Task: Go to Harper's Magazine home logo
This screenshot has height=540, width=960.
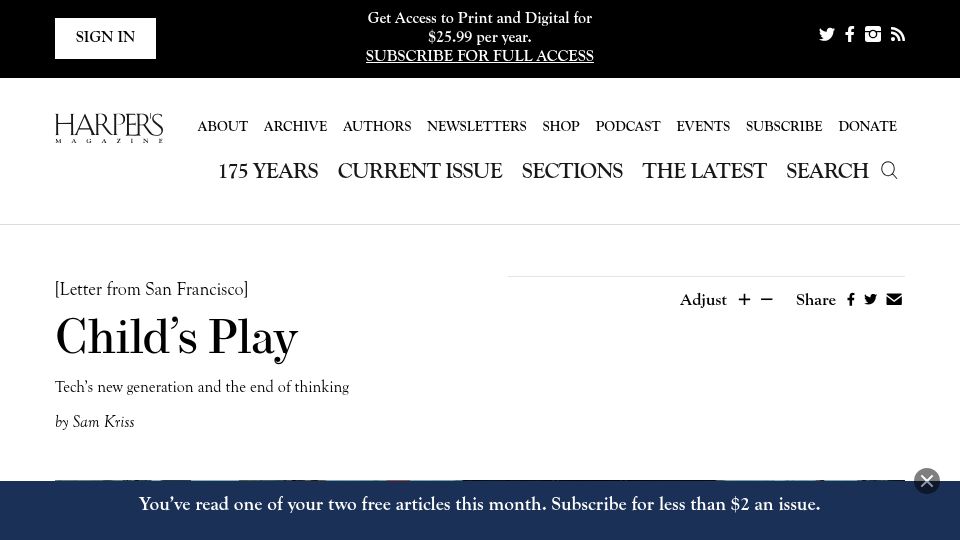Action: (x=109, y=128)
